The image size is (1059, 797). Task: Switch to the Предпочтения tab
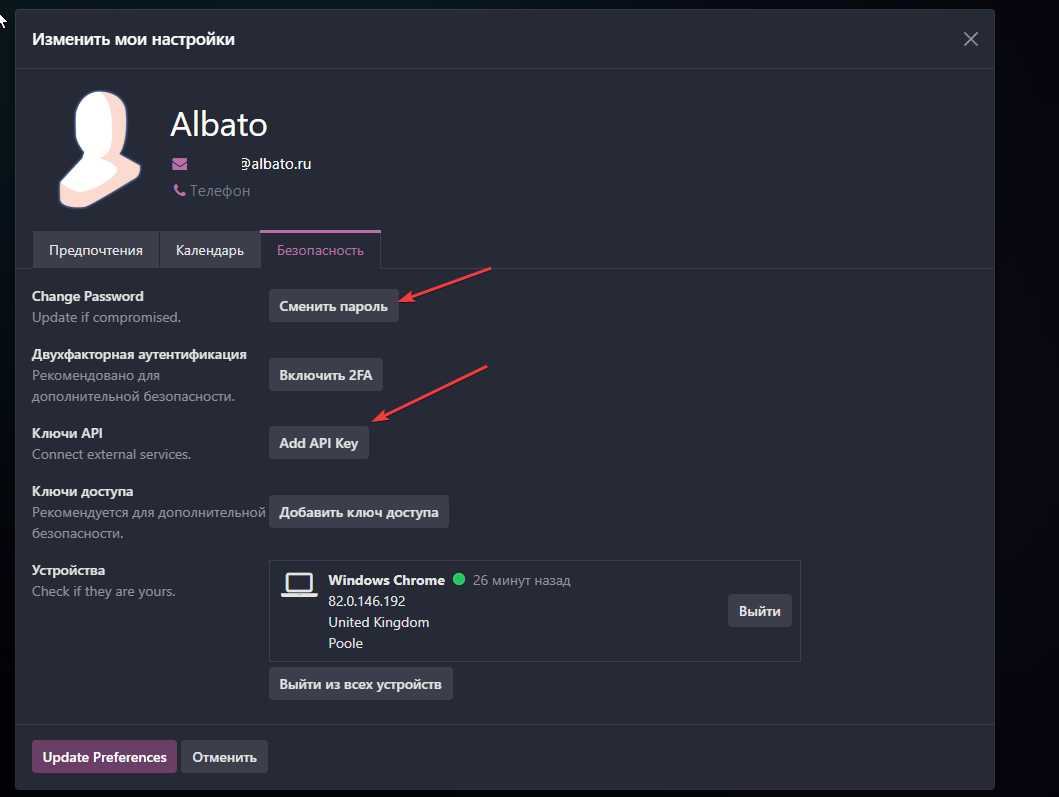[96, 250]
